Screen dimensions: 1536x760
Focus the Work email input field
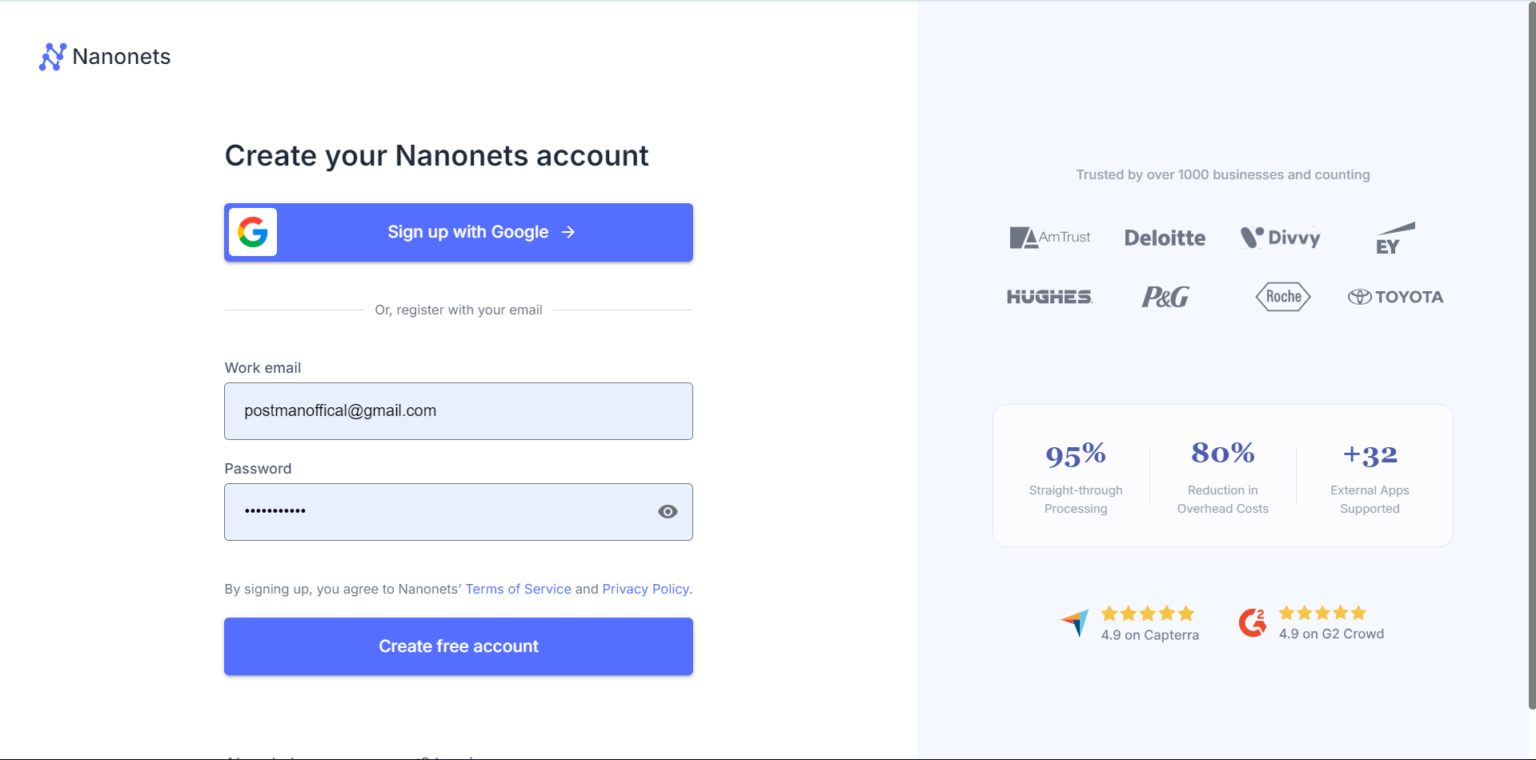click(x=458, y=411)
